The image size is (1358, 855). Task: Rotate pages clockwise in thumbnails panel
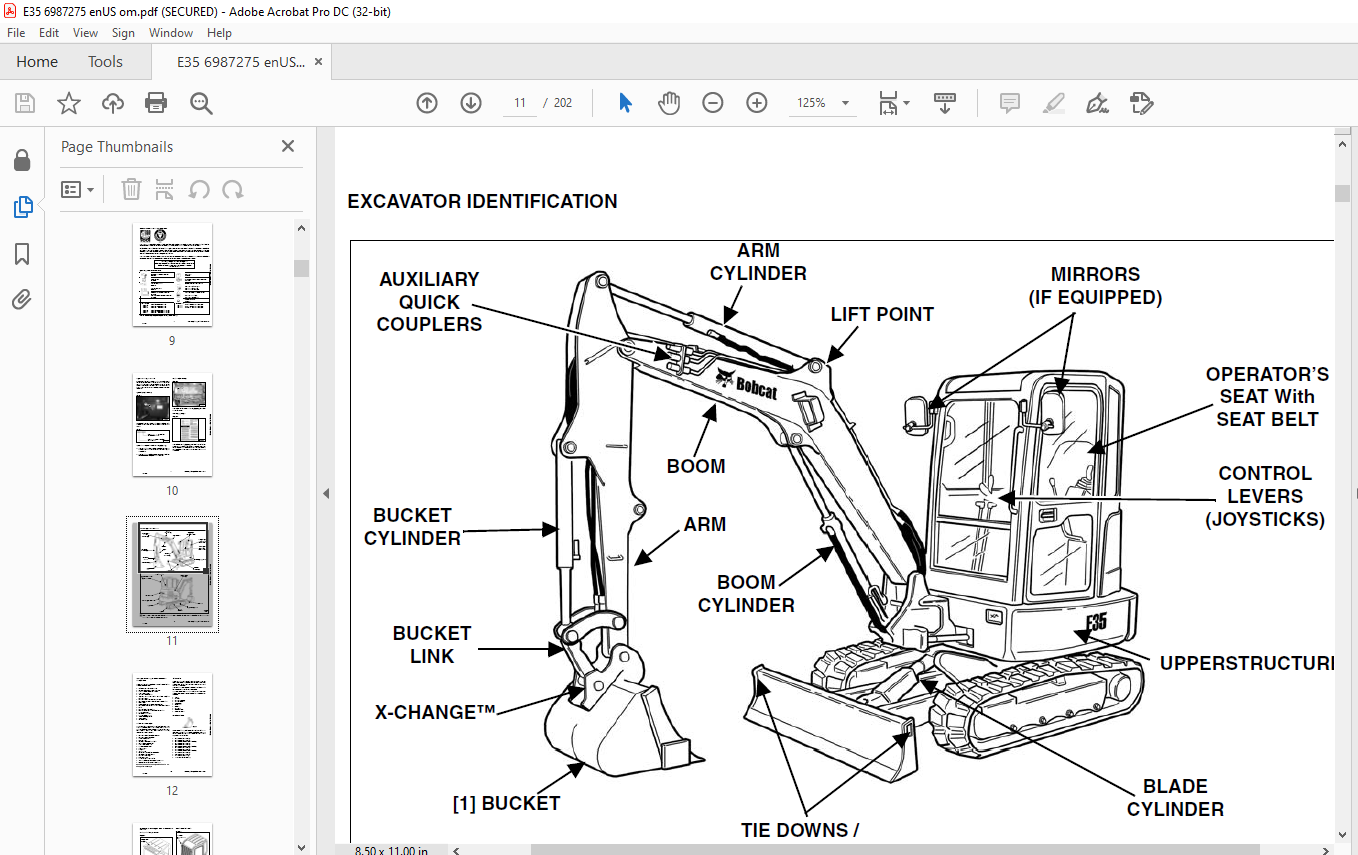pos(233,189)
